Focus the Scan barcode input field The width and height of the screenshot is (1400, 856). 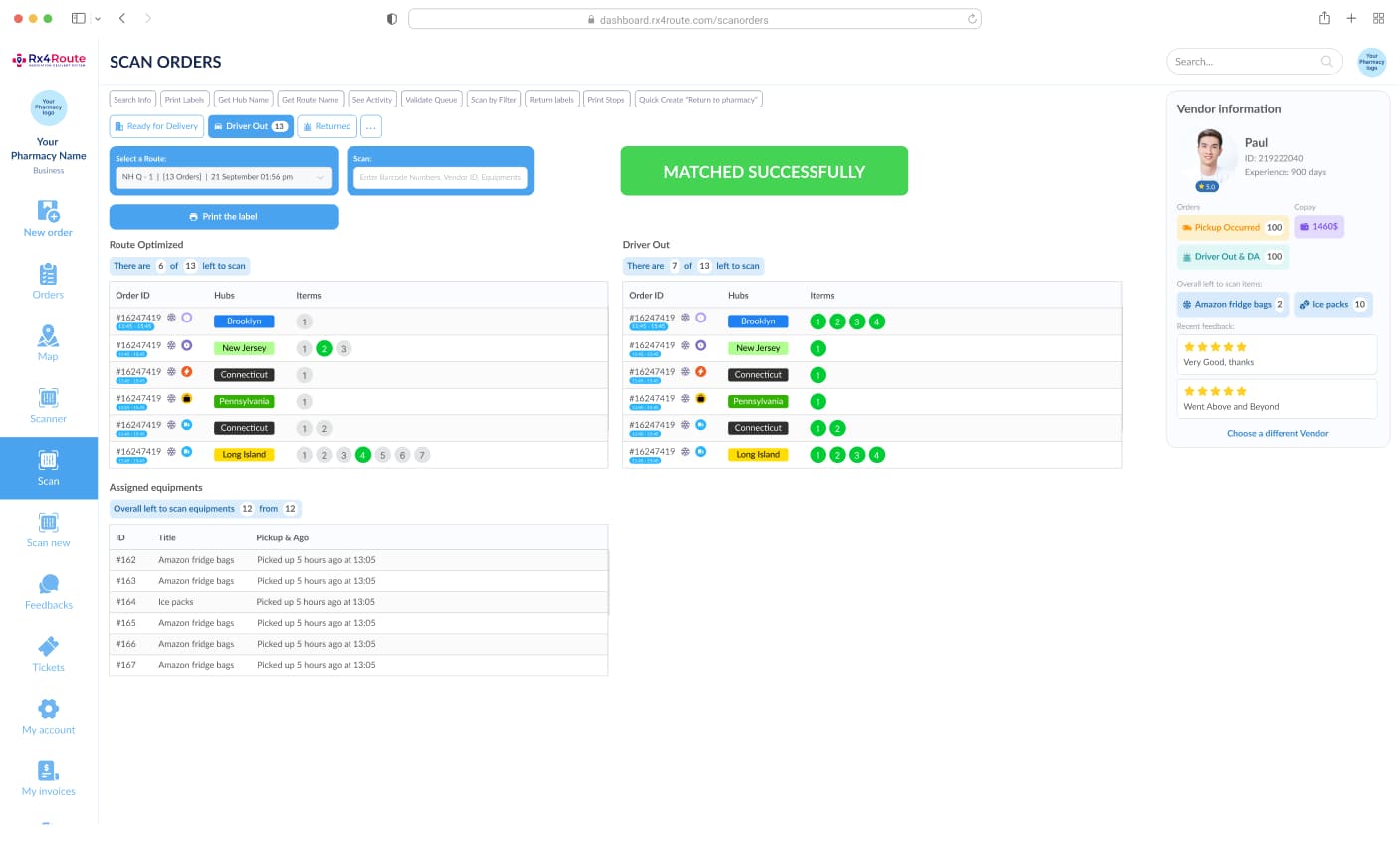tap(440, 177)
